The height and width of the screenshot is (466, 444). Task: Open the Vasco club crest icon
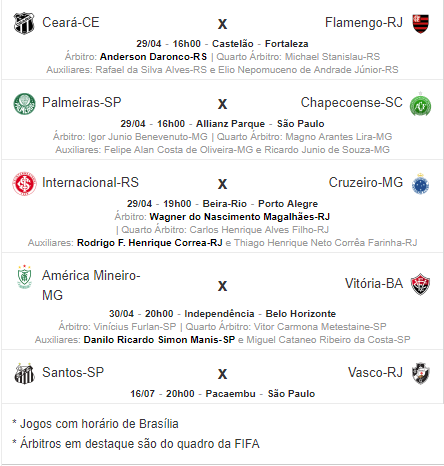[420, 373]
